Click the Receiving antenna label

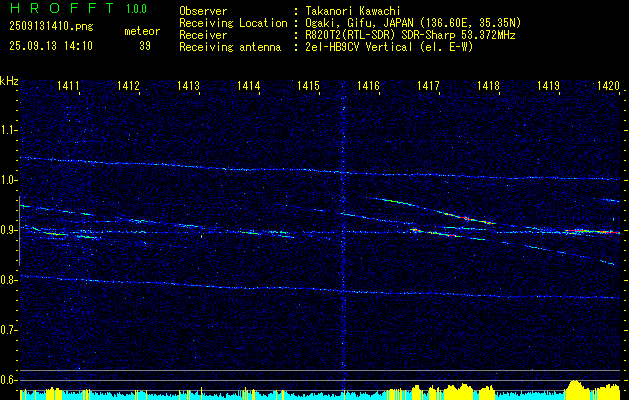(x=230, y=47)
